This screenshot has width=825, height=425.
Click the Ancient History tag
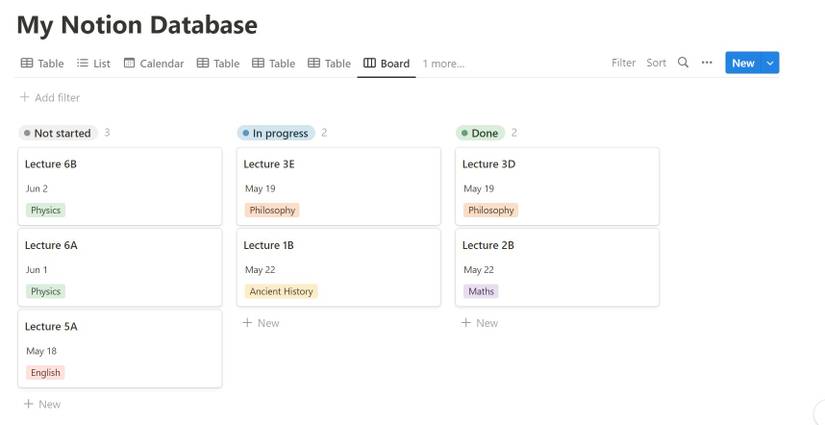click(x=281, y=291)
